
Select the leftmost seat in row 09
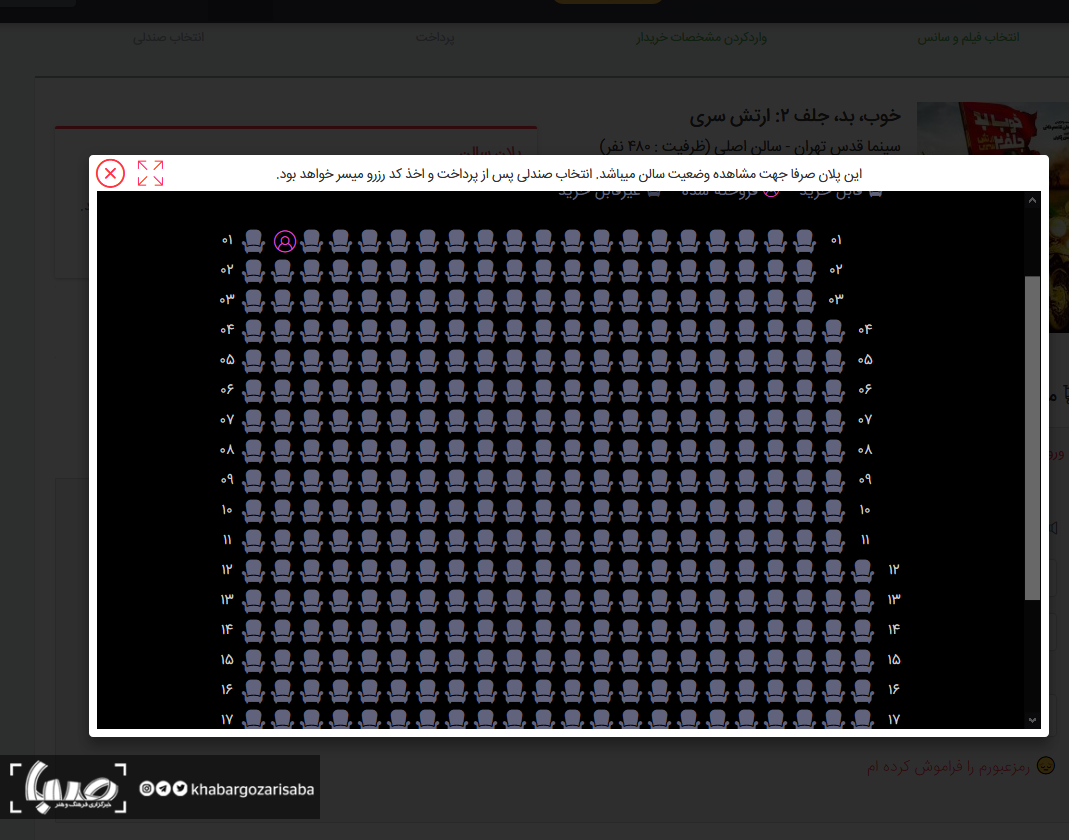(254, 481)
